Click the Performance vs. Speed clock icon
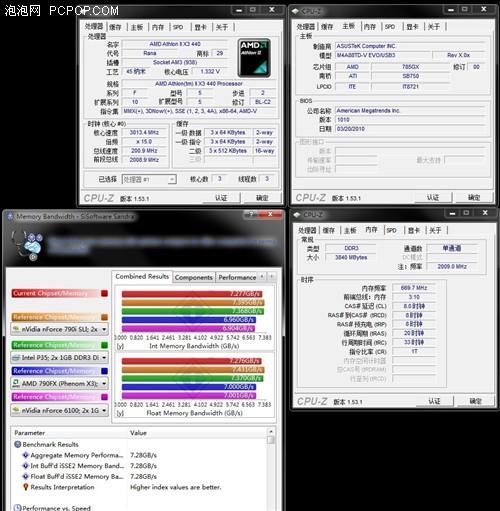The image size is (500, 511). tap(18, 508)
